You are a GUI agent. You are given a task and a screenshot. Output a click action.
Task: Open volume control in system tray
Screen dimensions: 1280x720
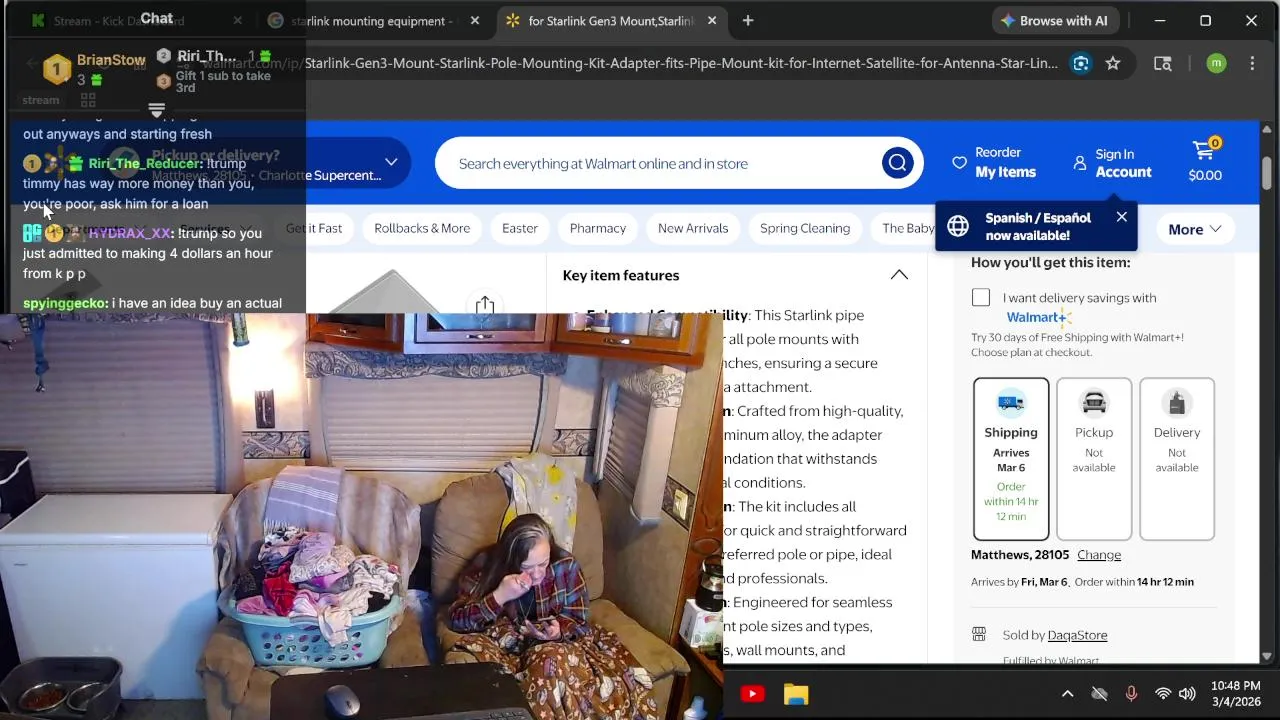[1187, 694]
